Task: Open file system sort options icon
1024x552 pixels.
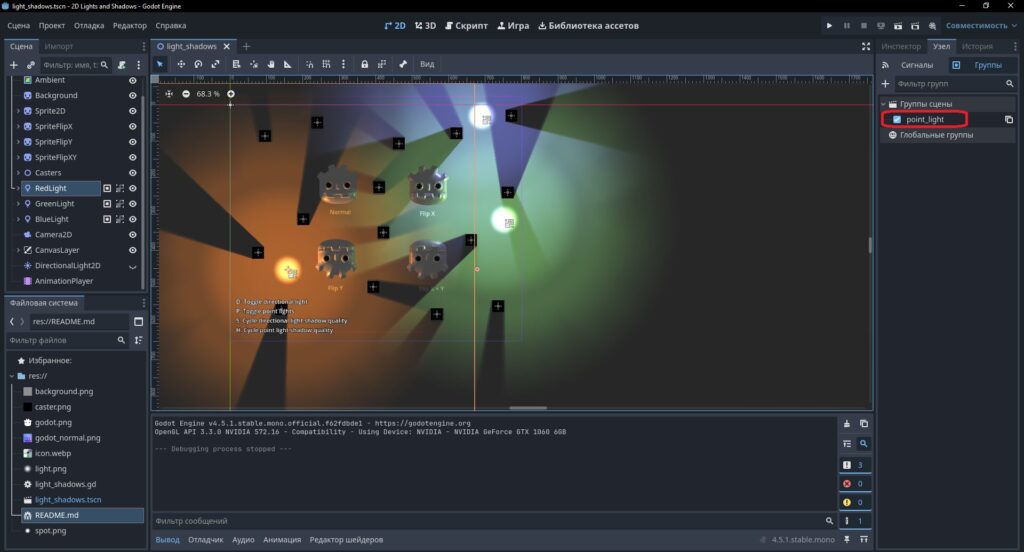Action: tap(138, 340)
